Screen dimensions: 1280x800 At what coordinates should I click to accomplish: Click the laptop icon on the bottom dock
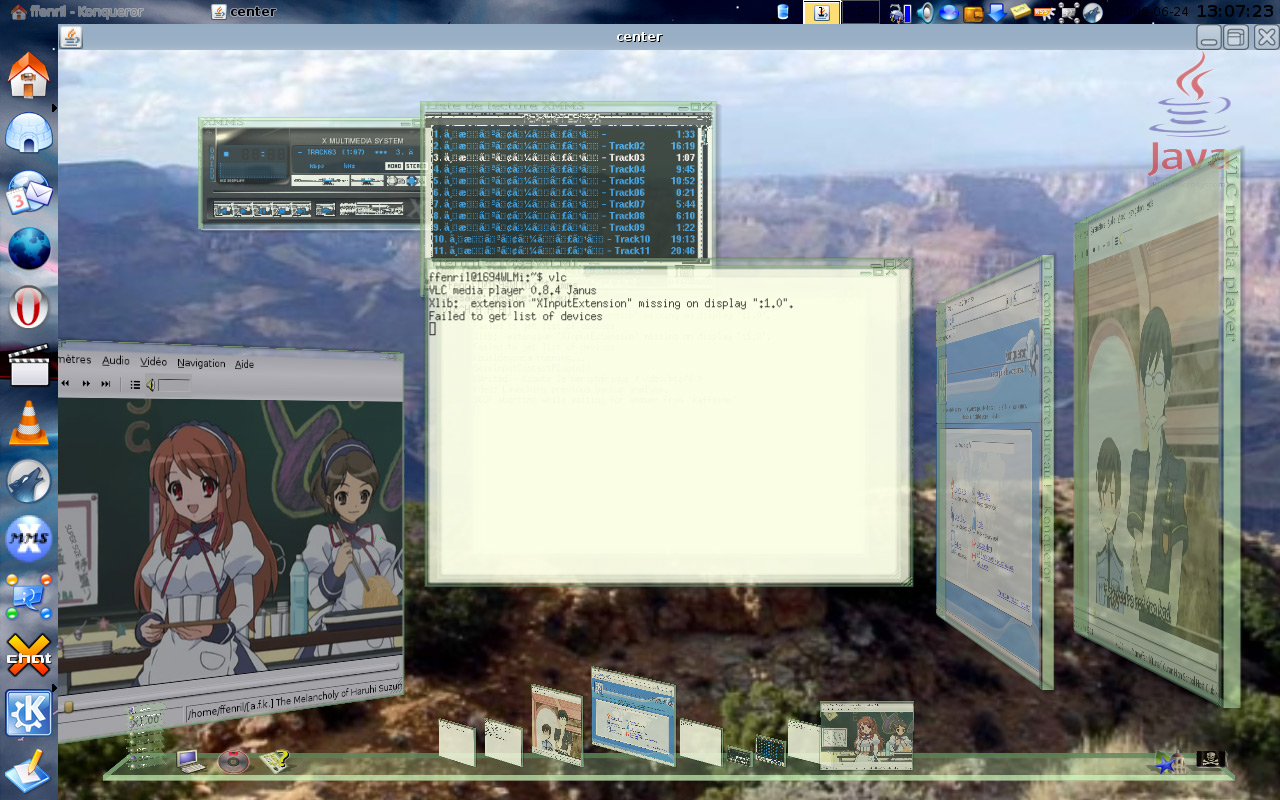pos(190,761)
